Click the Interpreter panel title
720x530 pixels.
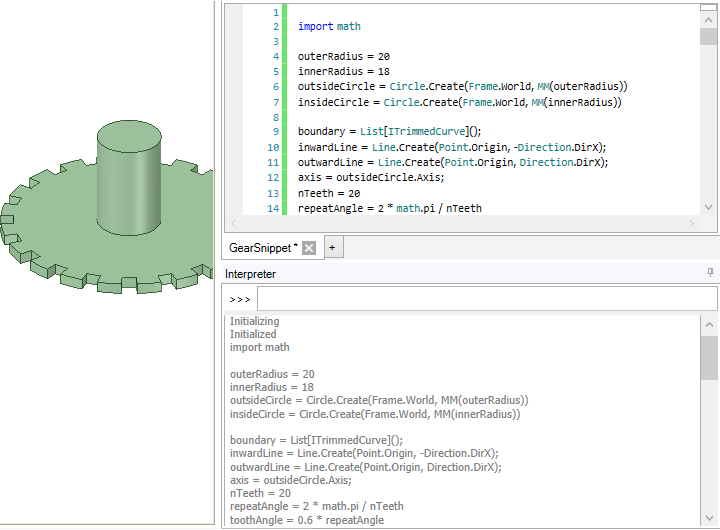[x=250, y=274]
